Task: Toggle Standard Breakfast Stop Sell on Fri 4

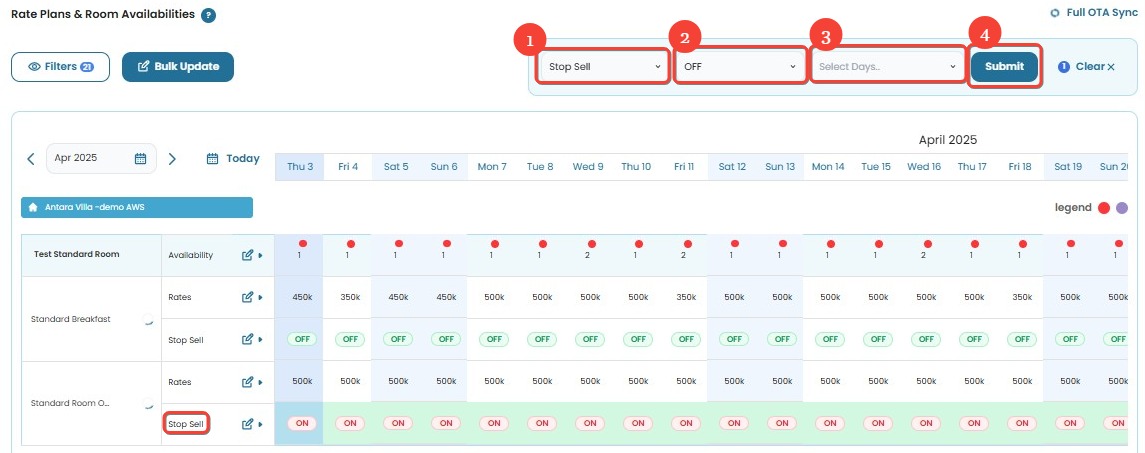Action: [350, 339]
